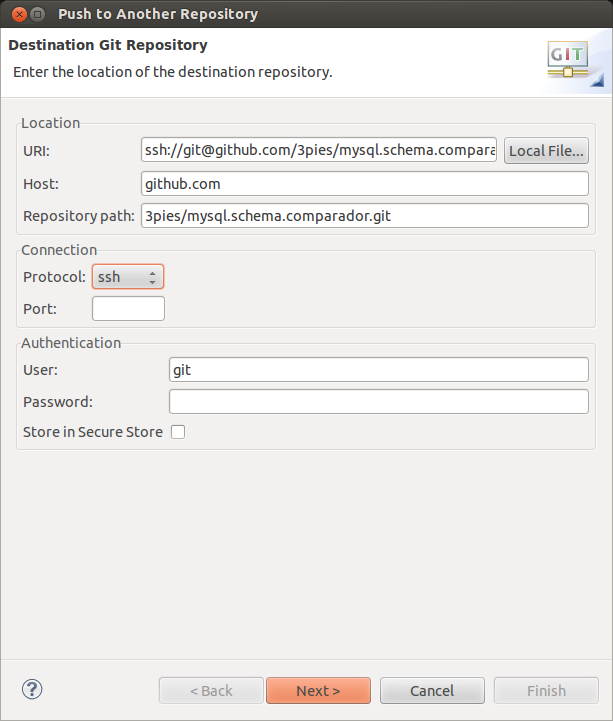Click into the Host field

click(365, 184)
